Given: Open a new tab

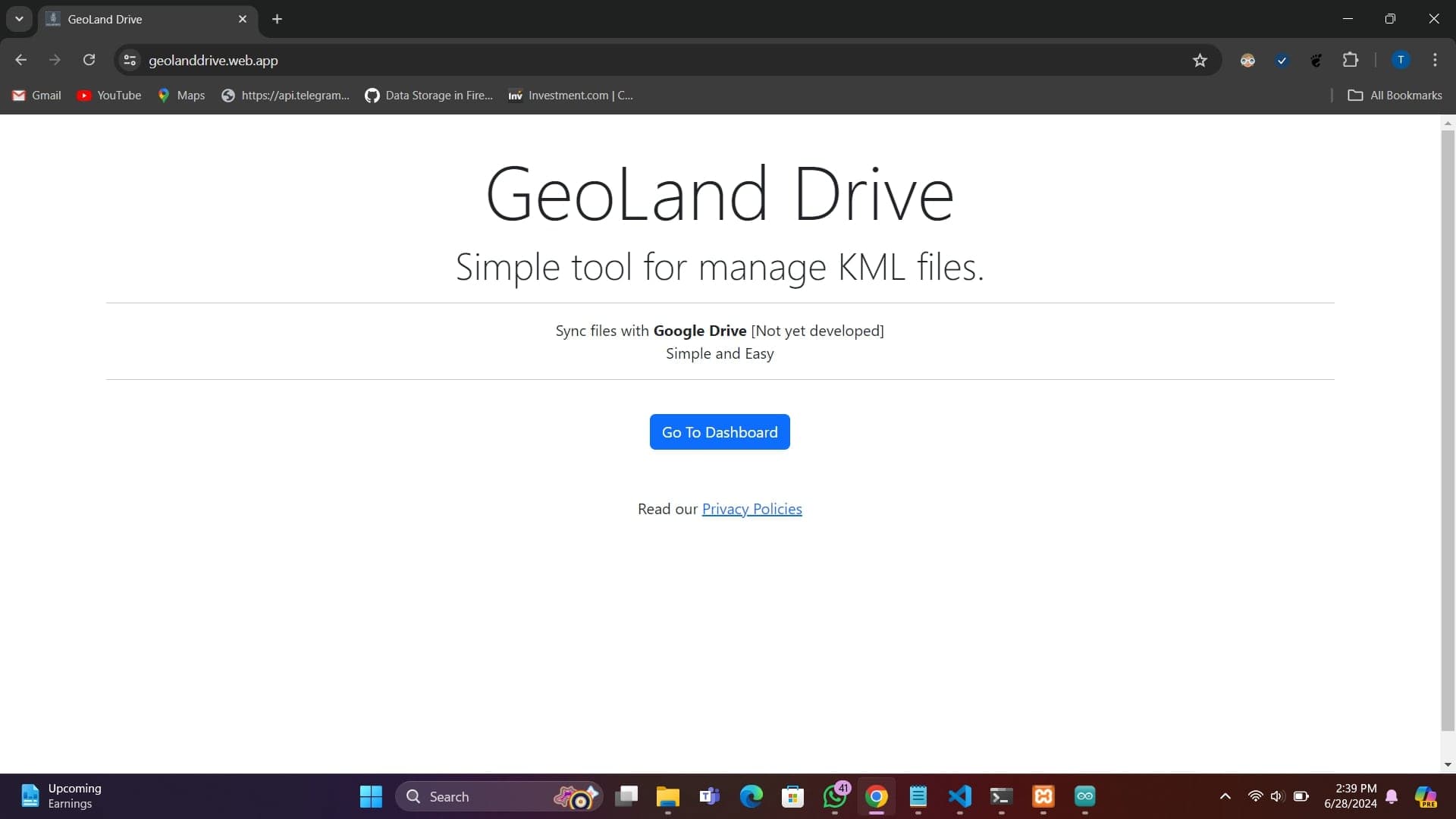Looking at the screenshot, I should pos(277,19).
